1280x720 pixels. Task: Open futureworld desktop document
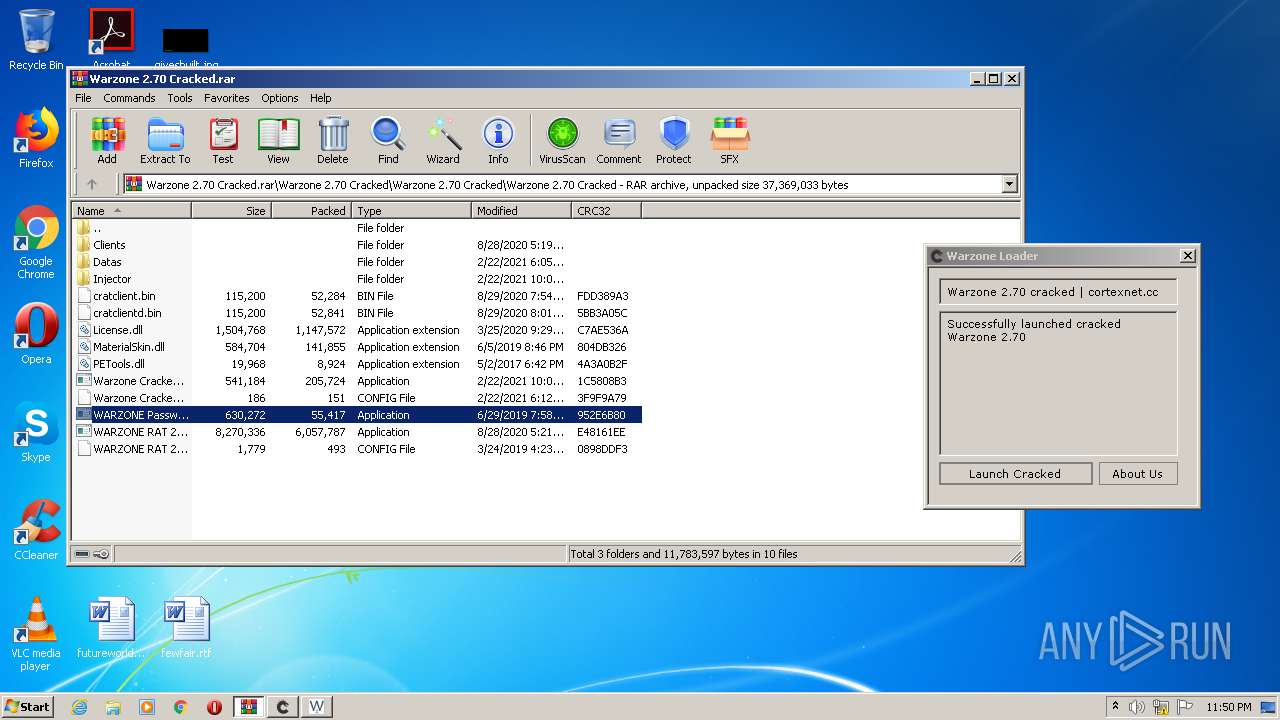[x=111, y=628]
